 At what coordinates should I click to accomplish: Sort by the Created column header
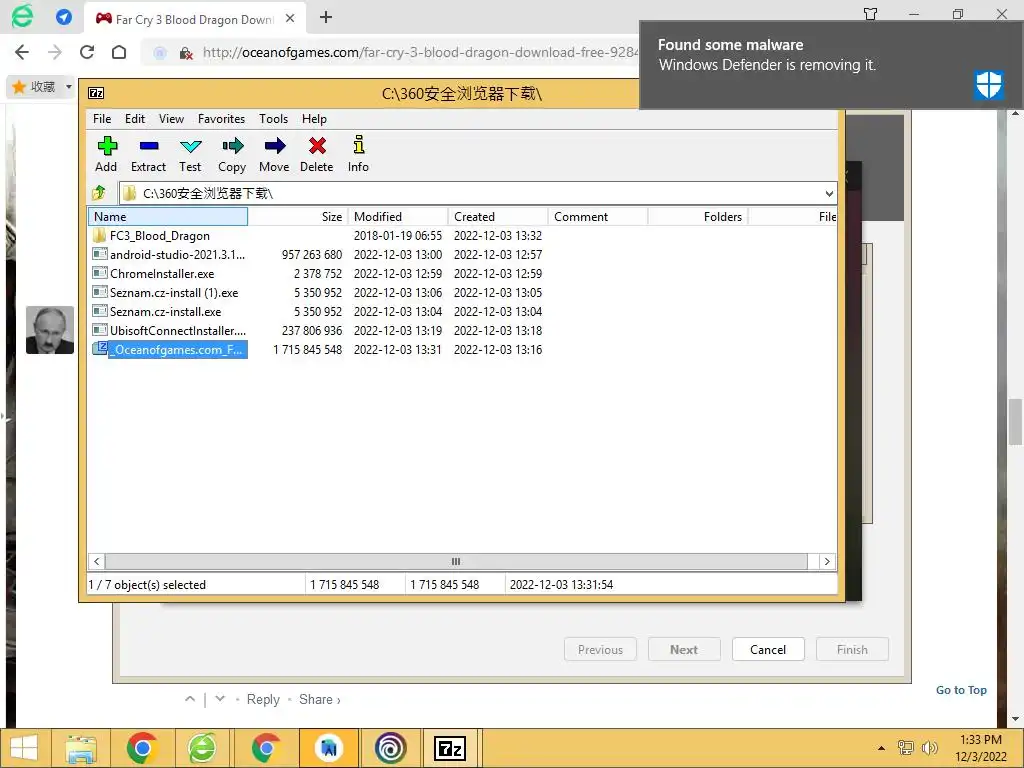click(498, 216)
